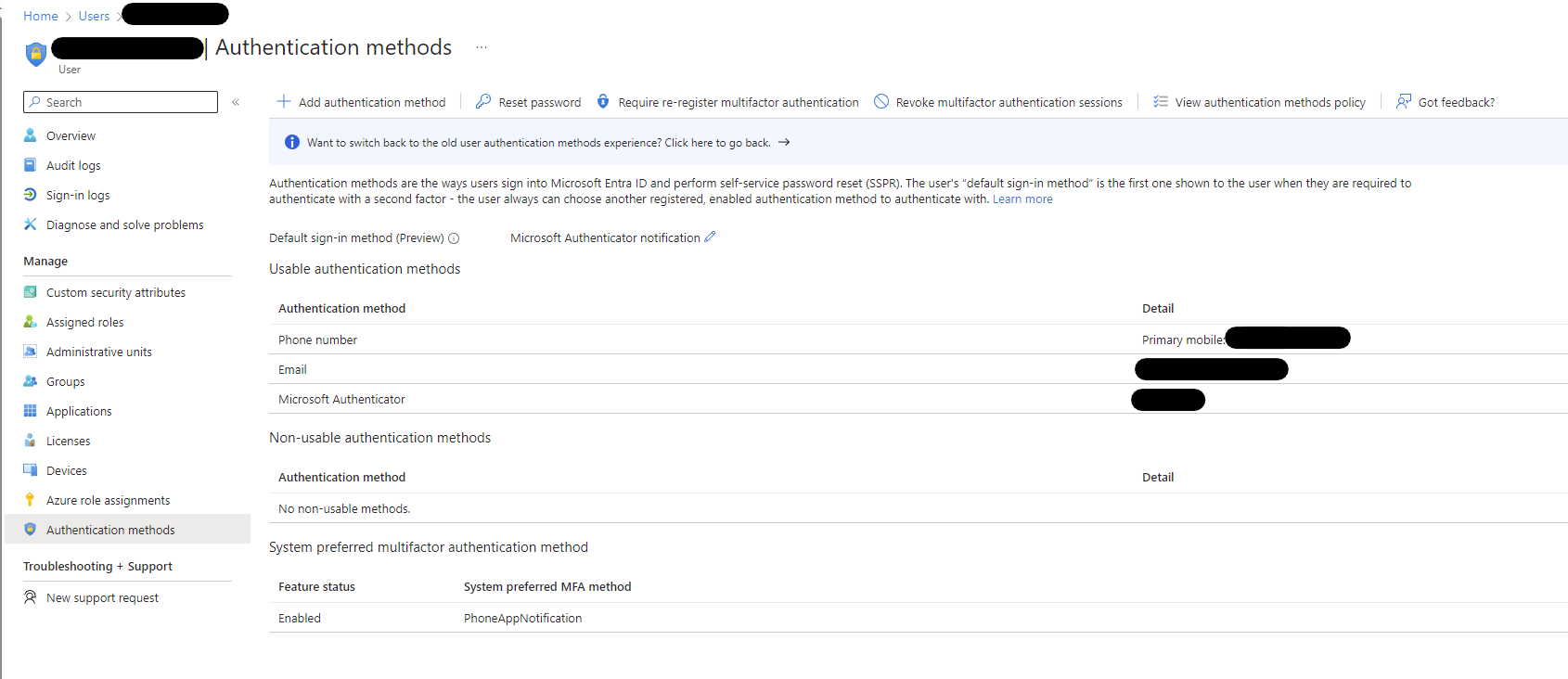Screen dimensions: 1568x679
Task: Open Diagnose and solve problems in sidebar
Action: 127,224
